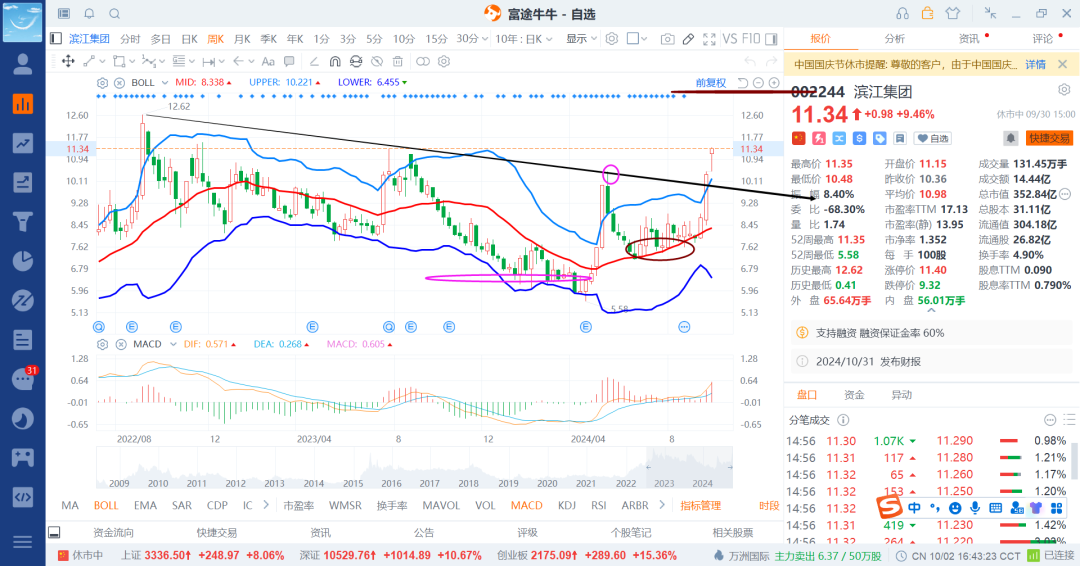Click the notification bell in the title bar
Image resolution: width=1080 pixels, height=566 pixels.
[90, 13]
